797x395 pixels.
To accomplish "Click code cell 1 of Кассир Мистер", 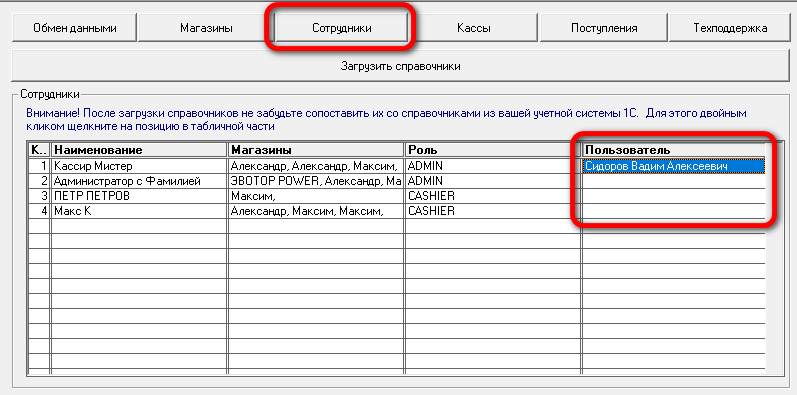I will pyautogui.click(x=39, y=166).
